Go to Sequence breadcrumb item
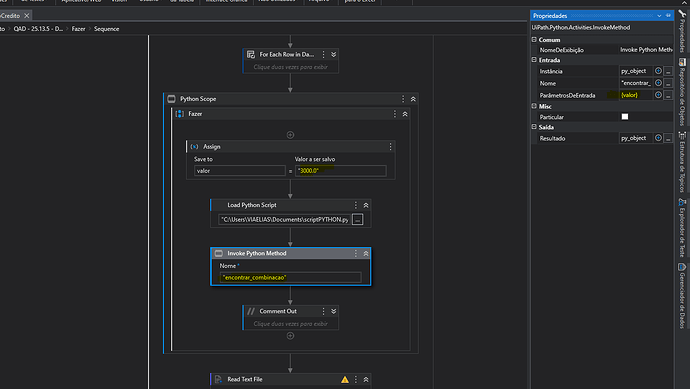This screenshot has width=690, height=389. click(106, 29)
